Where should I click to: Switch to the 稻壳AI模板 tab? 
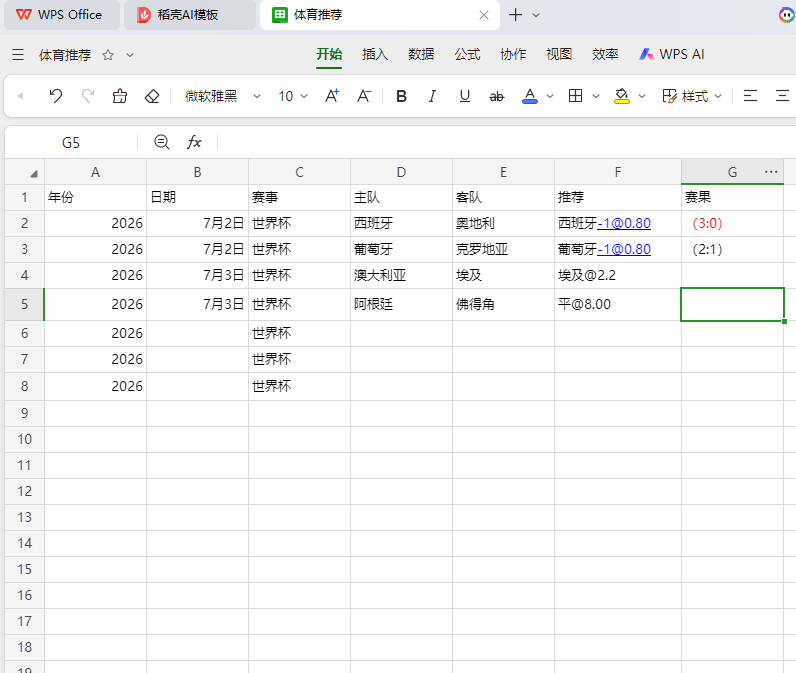pyautogui.click(x=190, y=15)
